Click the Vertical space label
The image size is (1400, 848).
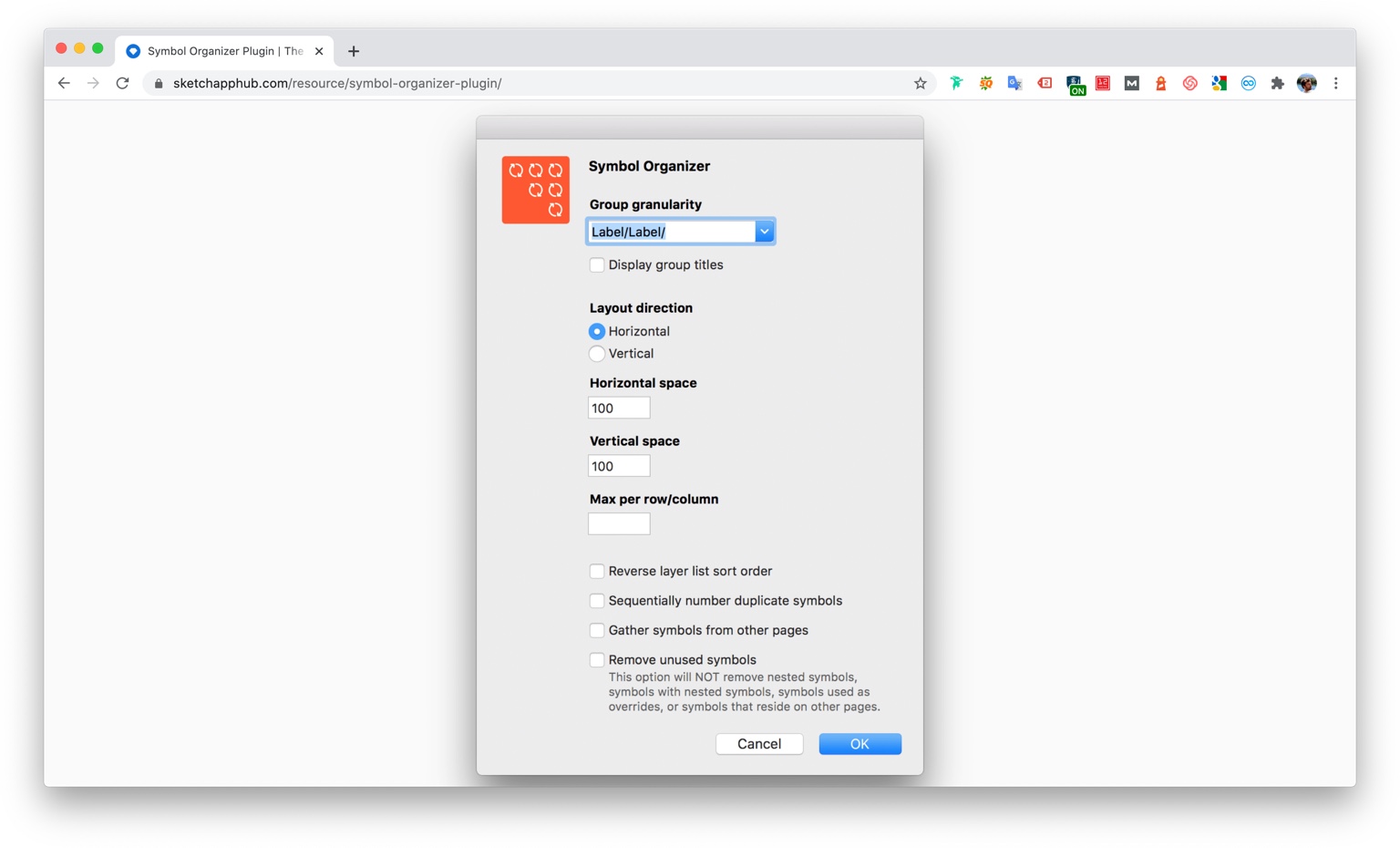coord(634,441)
